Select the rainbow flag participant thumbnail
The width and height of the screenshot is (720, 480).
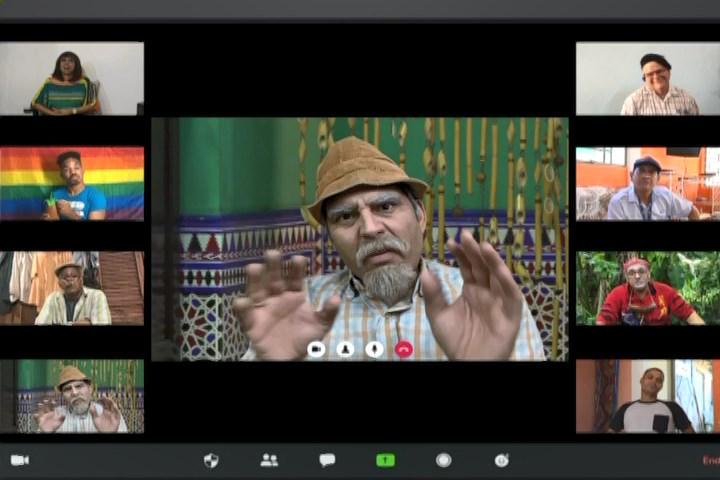(72, 184)
